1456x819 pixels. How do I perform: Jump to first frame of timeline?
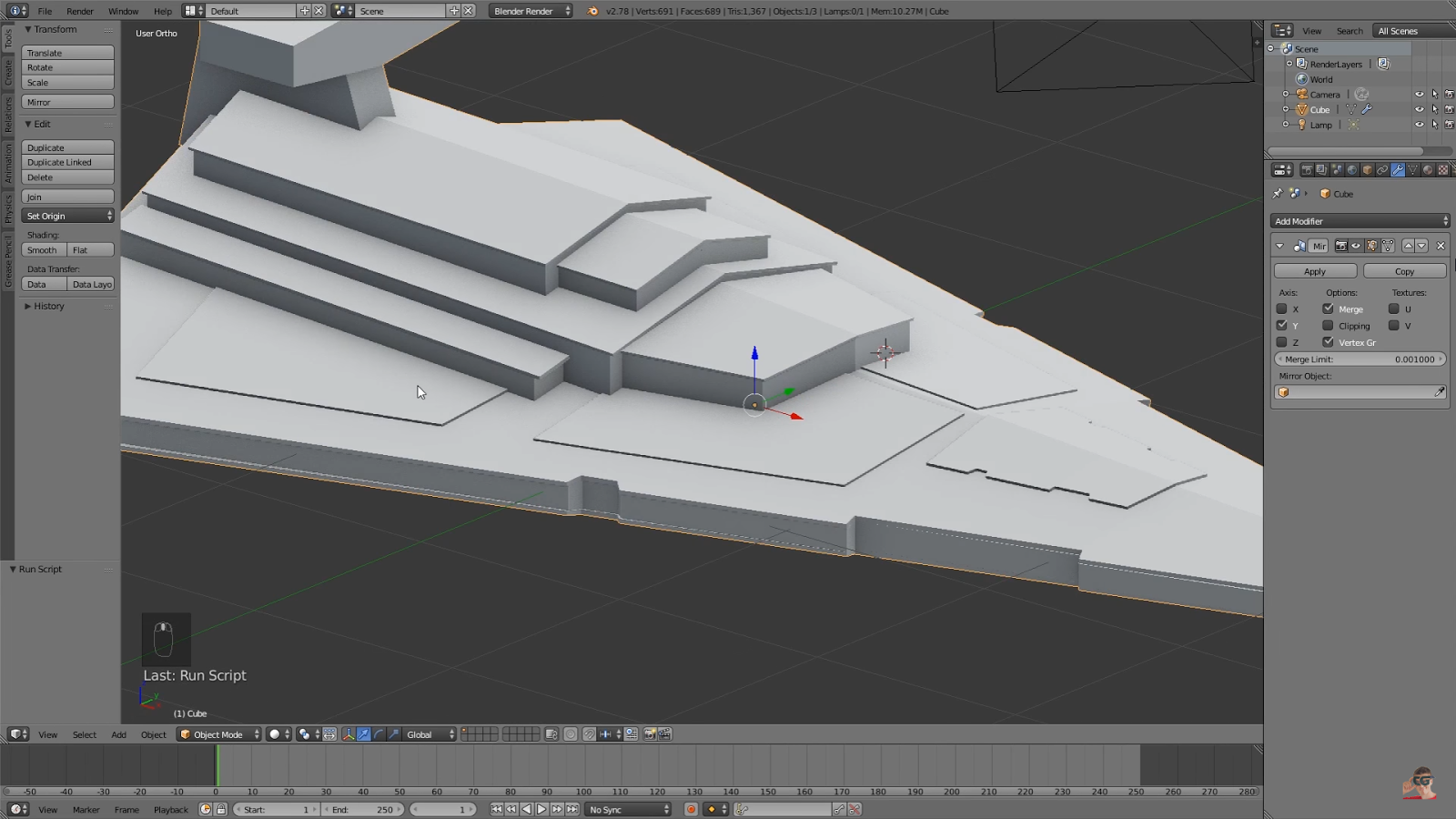coord(496,809)
